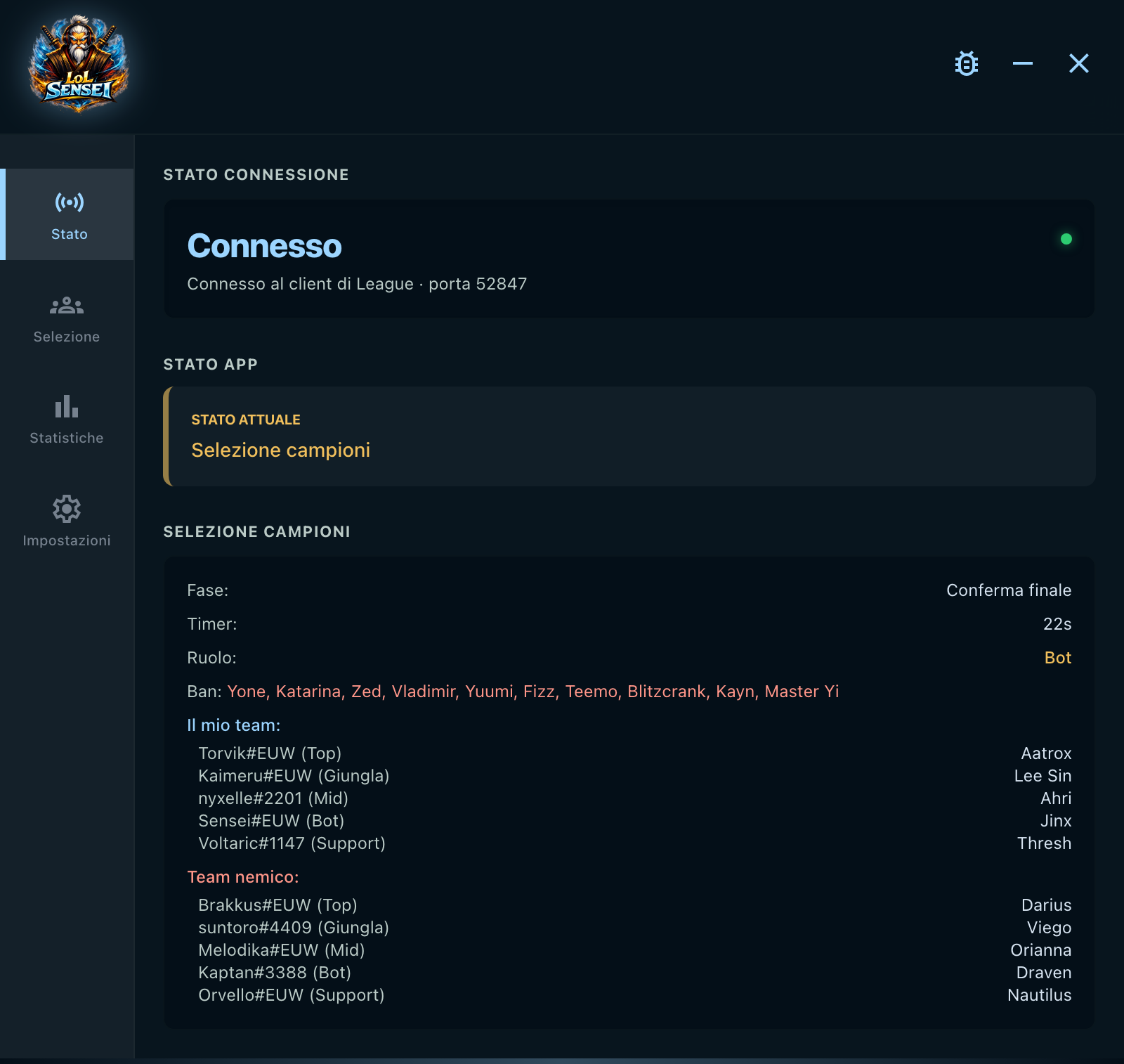This screenshot has height=1064, width=1124.
Task: Click the SELEZIONE CAMPIONI section header
Action: [x=257, y=531]
